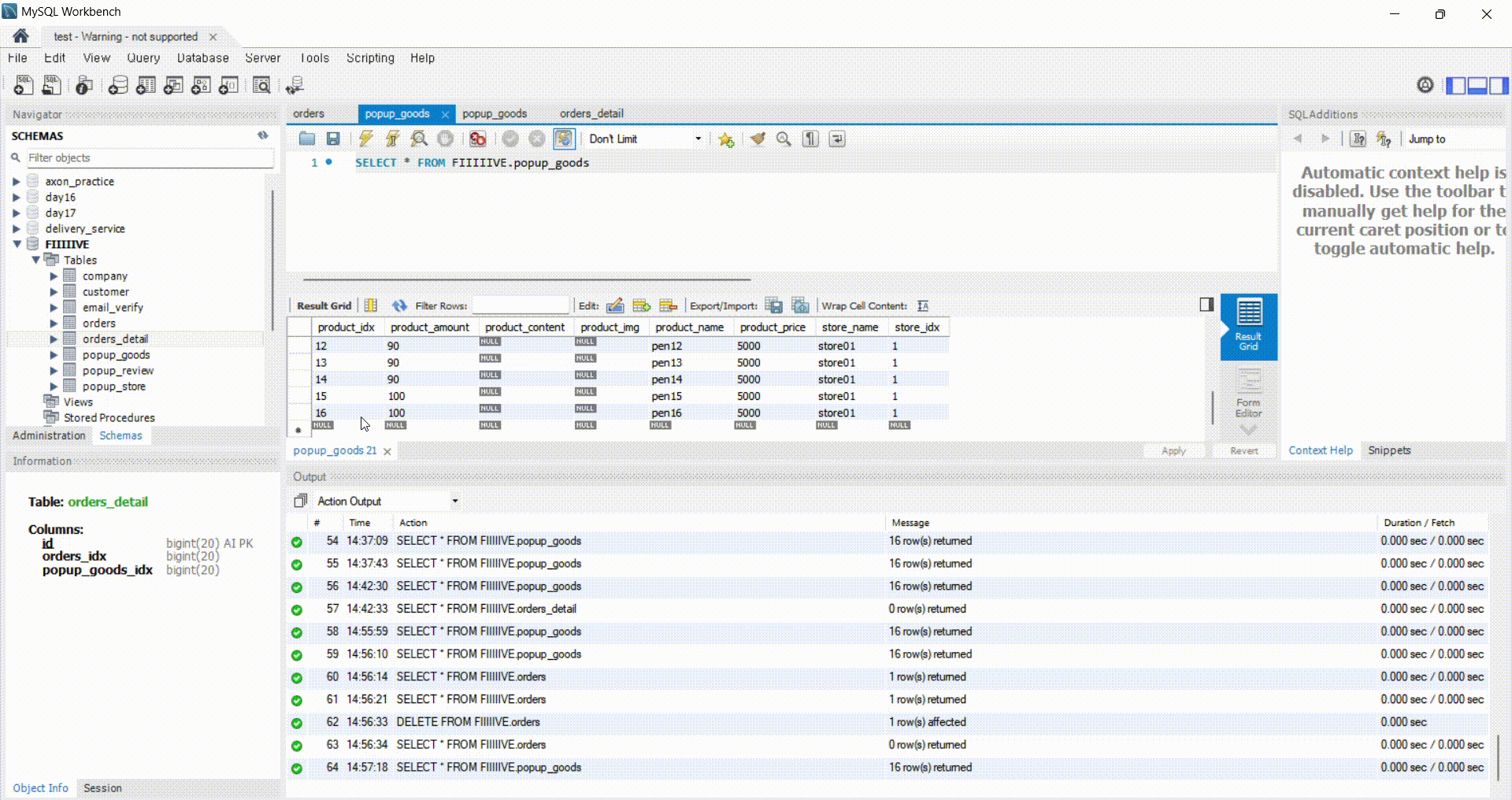This screenshot has width=1512, height=800.
Task: Go to the Workbench home screen icon
Action: tap(20, 36)
